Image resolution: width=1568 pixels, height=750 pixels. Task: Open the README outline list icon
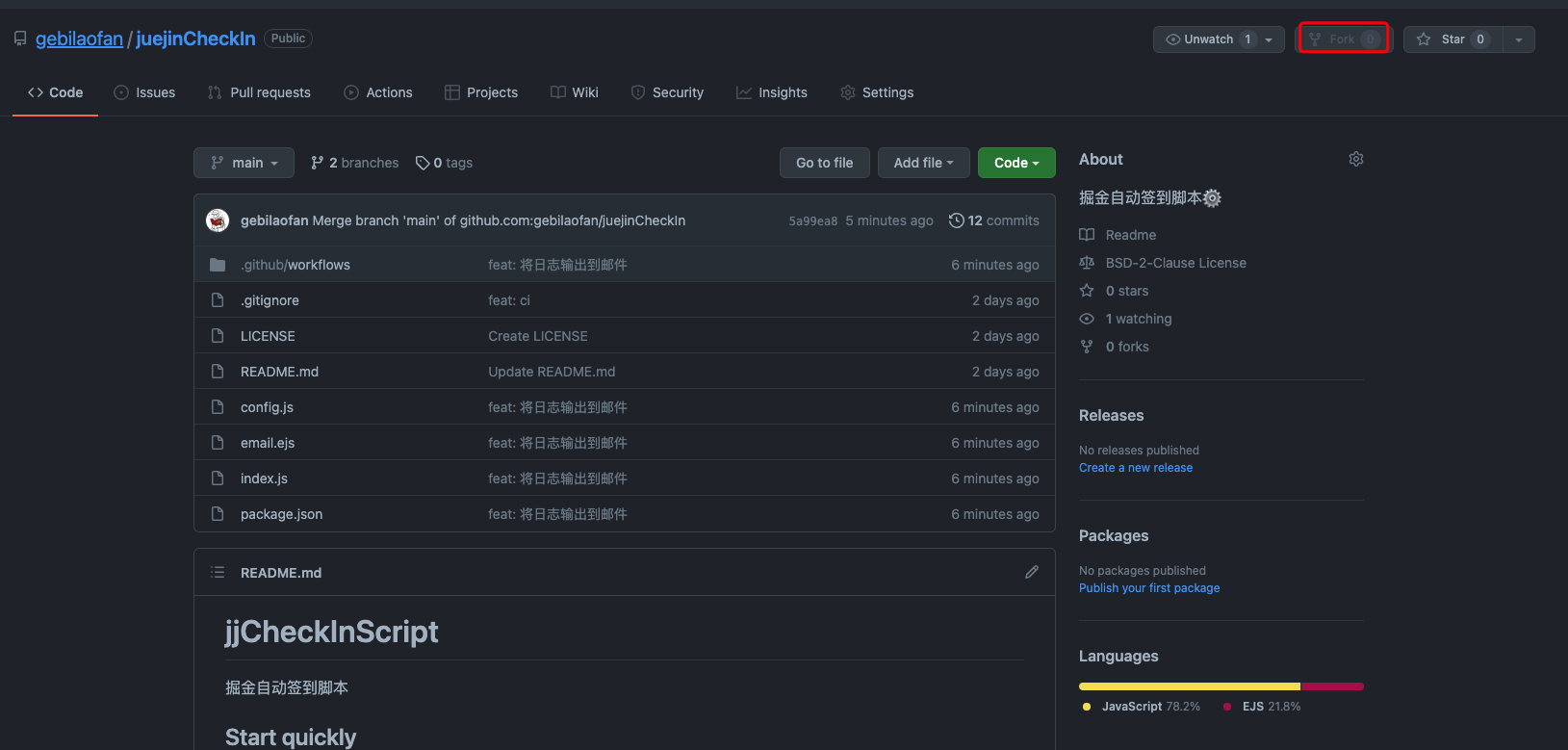pyautogui.click(x=218, y=572)
